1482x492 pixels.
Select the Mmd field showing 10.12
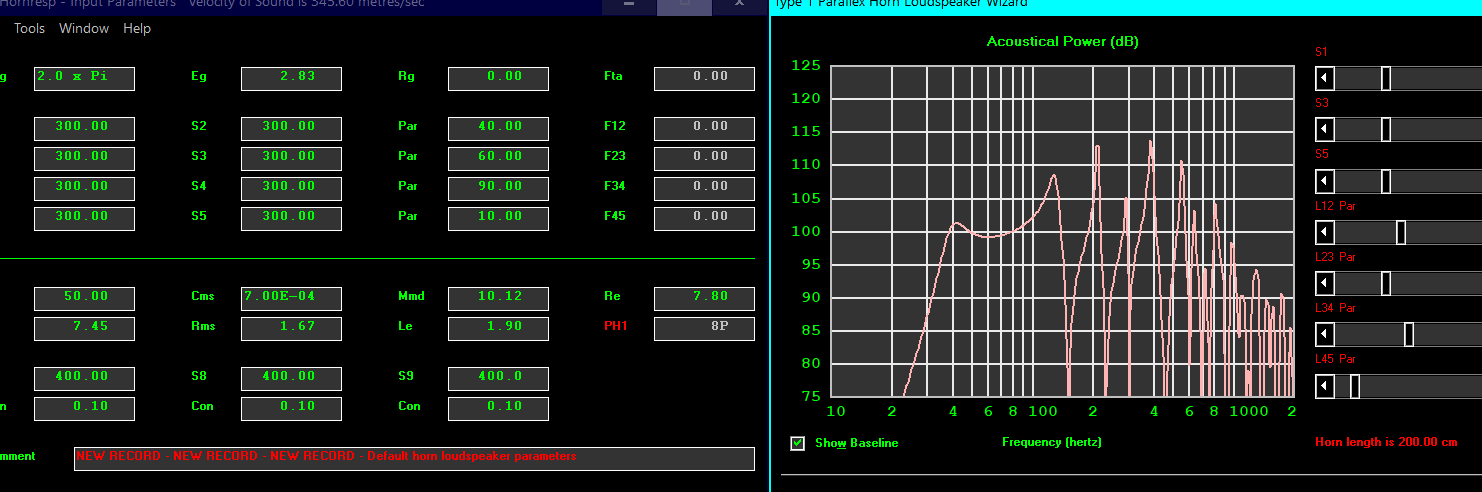coord(498,299)
